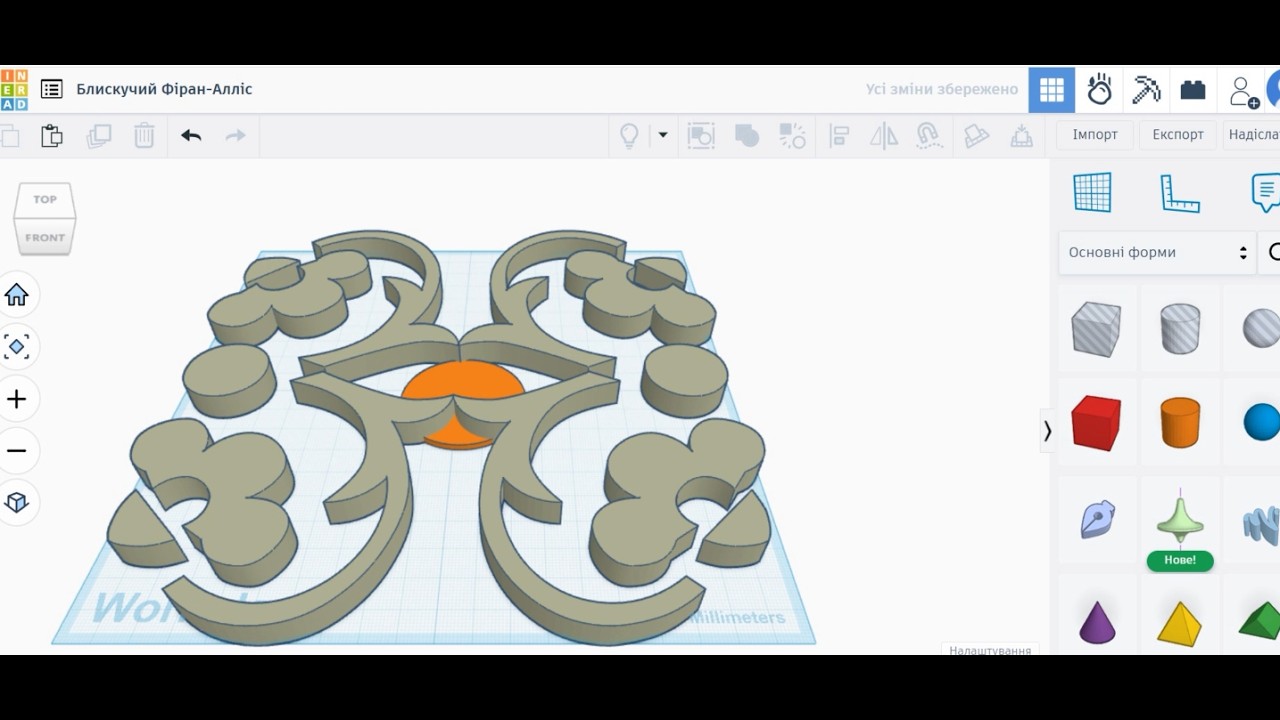Image resolution: width=1280 pixels, height=720 pixels.
Task: Open the Основні форми shape library dropdown
Action: point(1157,252)
